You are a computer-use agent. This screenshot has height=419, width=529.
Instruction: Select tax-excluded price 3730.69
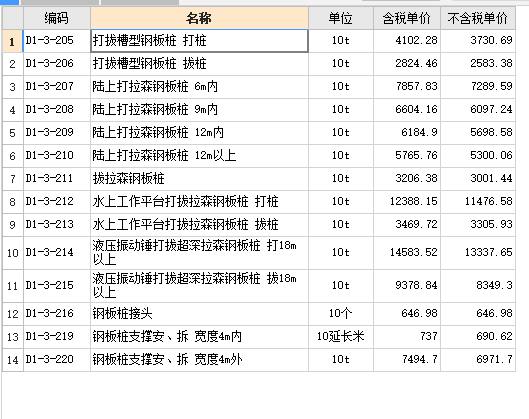tap(478, 41)
